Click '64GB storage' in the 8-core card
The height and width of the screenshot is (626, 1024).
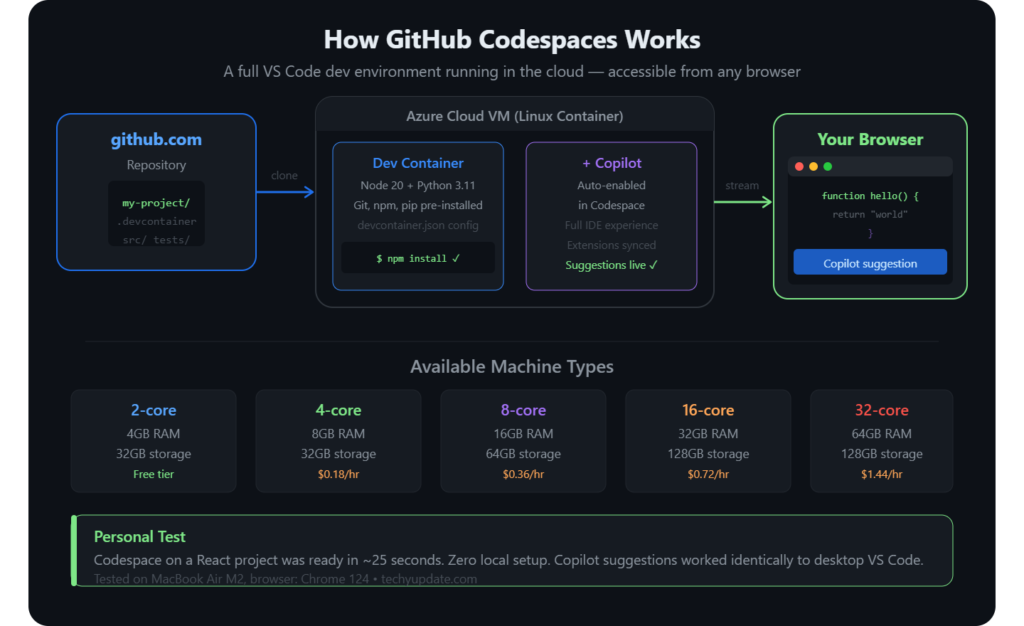pos(523,454)
